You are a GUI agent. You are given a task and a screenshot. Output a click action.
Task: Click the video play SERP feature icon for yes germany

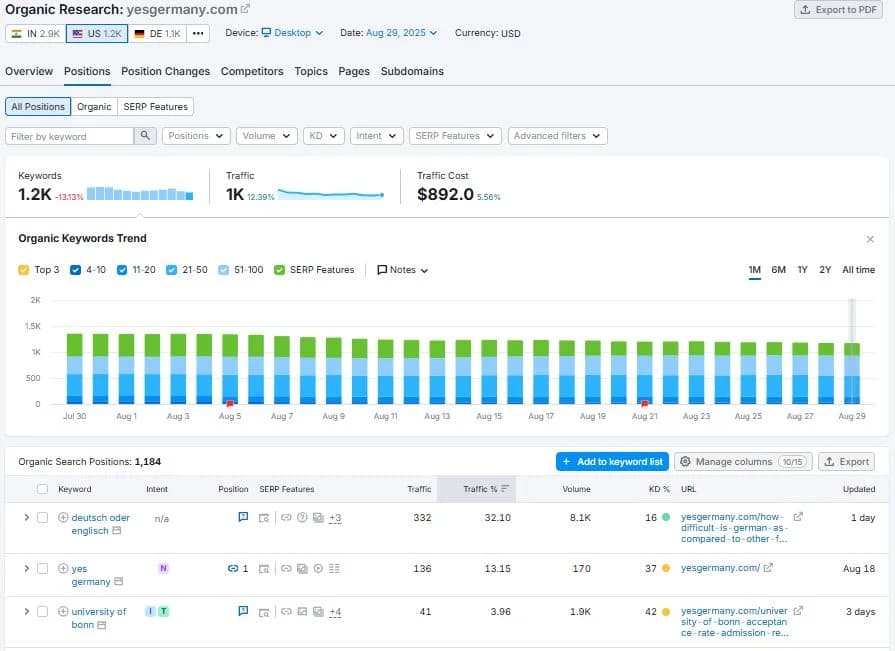[319, 568]
